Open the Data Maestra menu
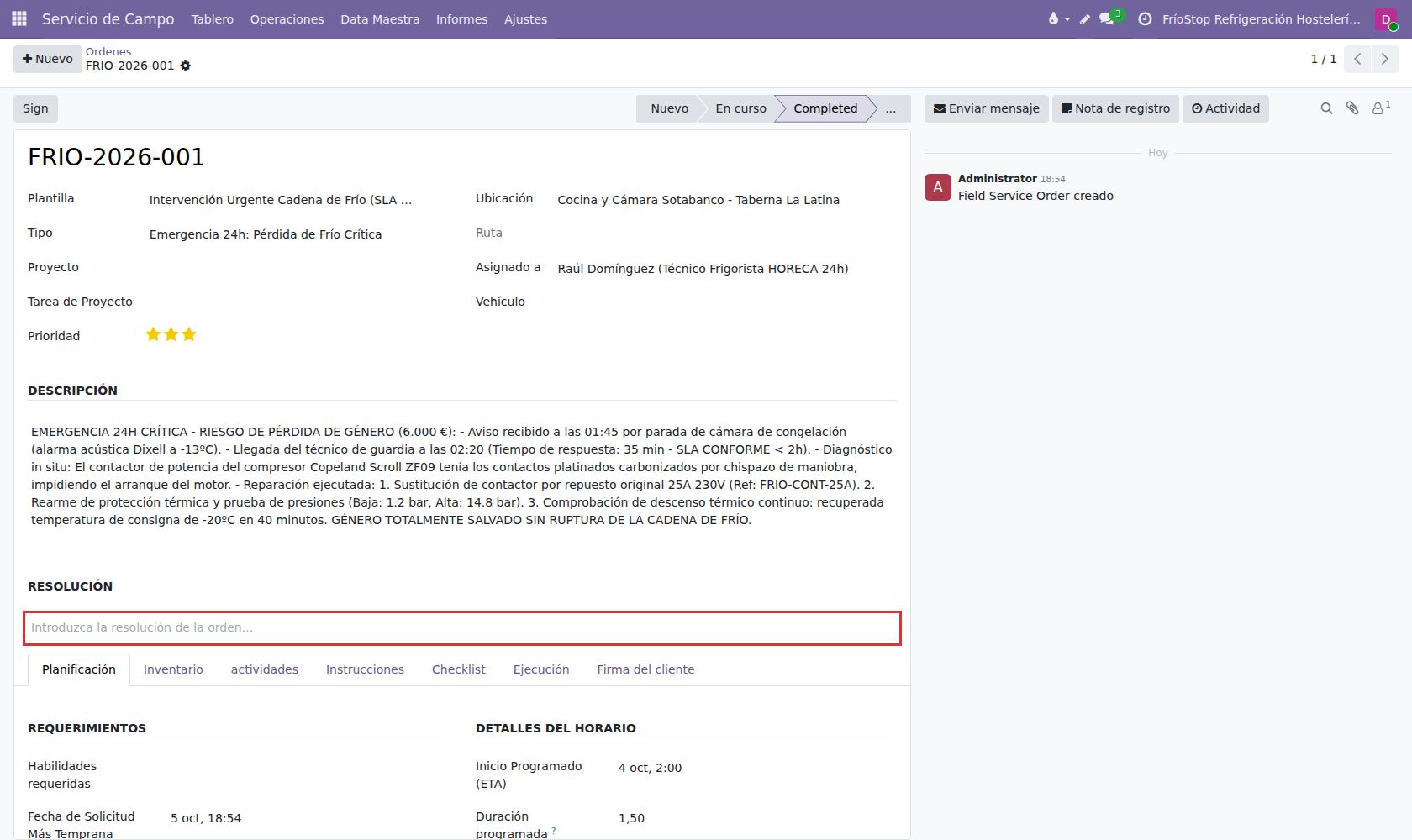The width and height of the screenshot is (1412, 840). (x=380, y=19)
